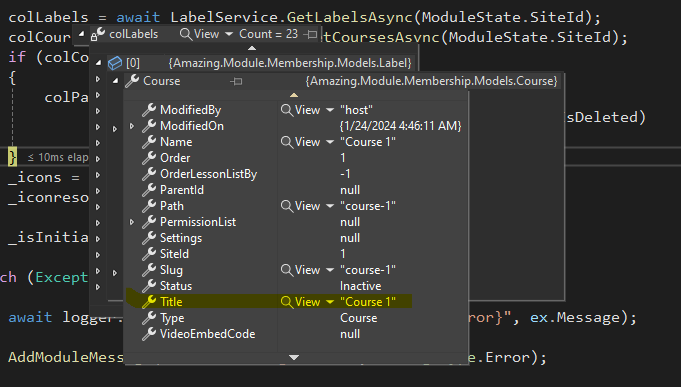The image size is (681, 387).
Task: Click the wrench icon next to Status
Action: pos(149,286)
